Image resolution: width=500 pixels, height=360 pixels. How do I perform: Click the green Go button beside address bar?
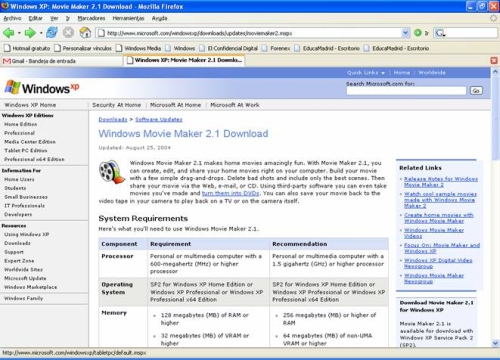point(418,33)
